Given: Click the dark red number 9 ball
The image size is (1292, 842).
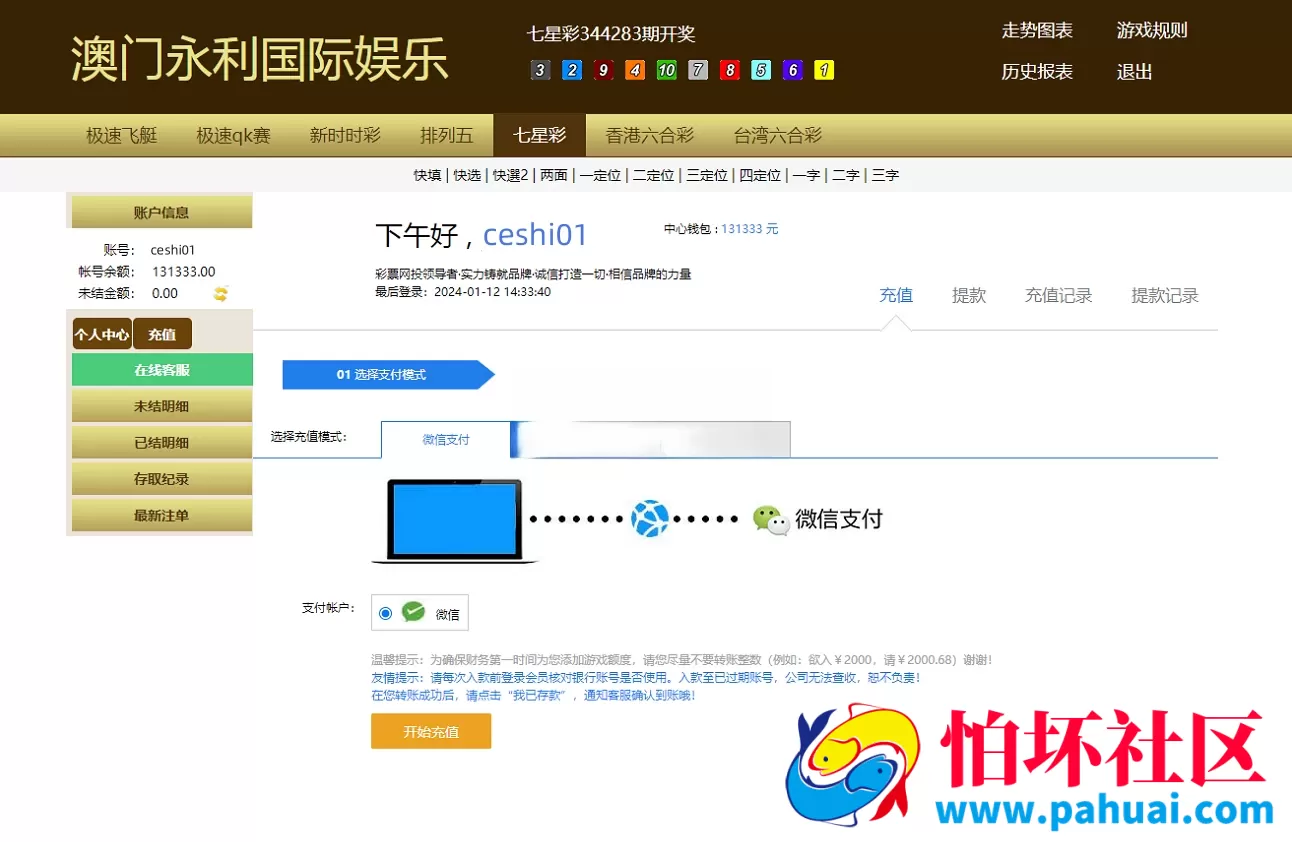Looking at the screenshot, I should tap(603, 70).
